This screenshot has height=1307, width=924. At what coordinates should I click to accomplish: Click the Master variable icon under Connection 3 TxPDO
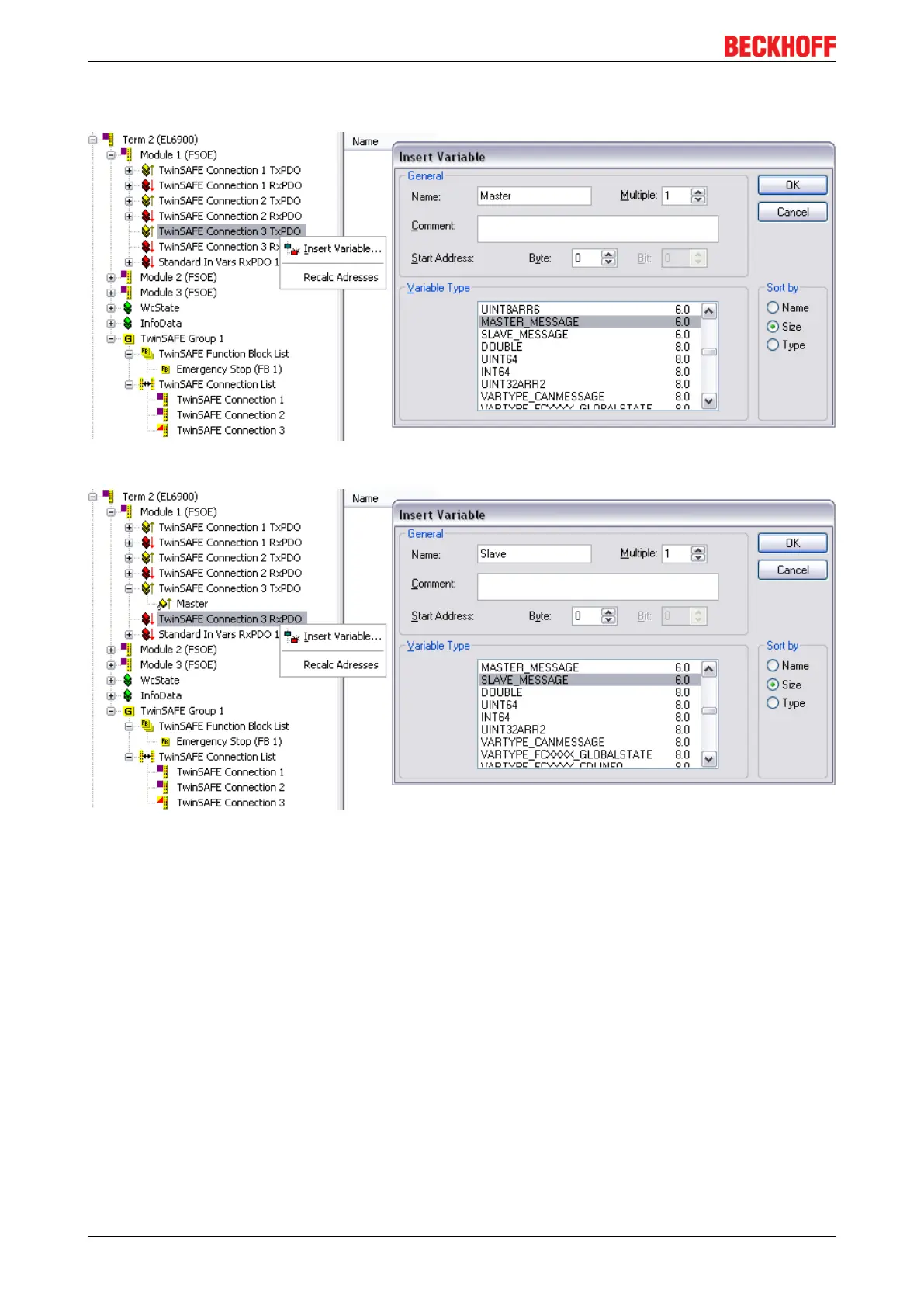click(164, 604)
